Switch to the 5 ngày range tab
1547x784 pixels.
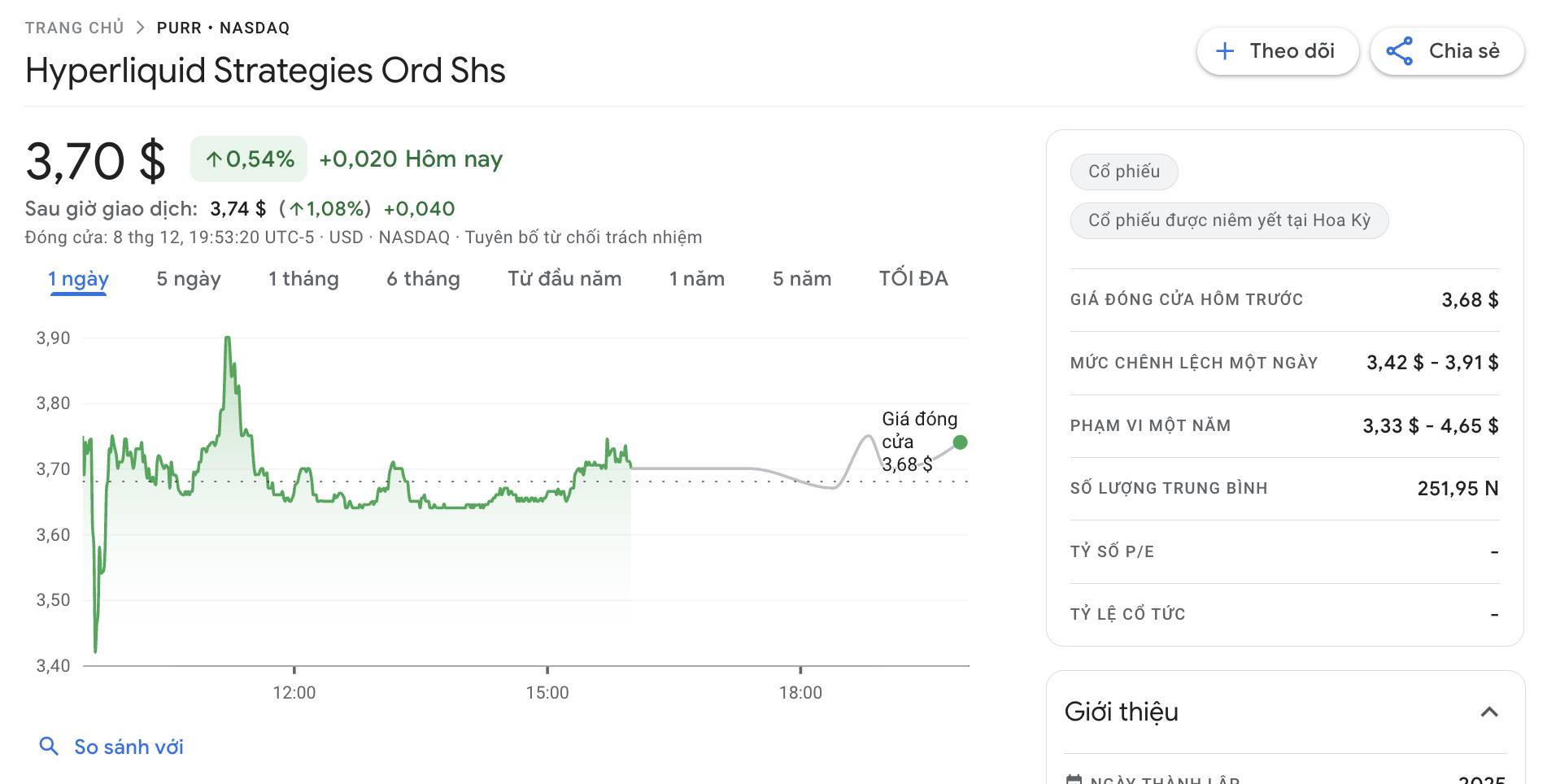pyautogui.click(x=189, y=279)
